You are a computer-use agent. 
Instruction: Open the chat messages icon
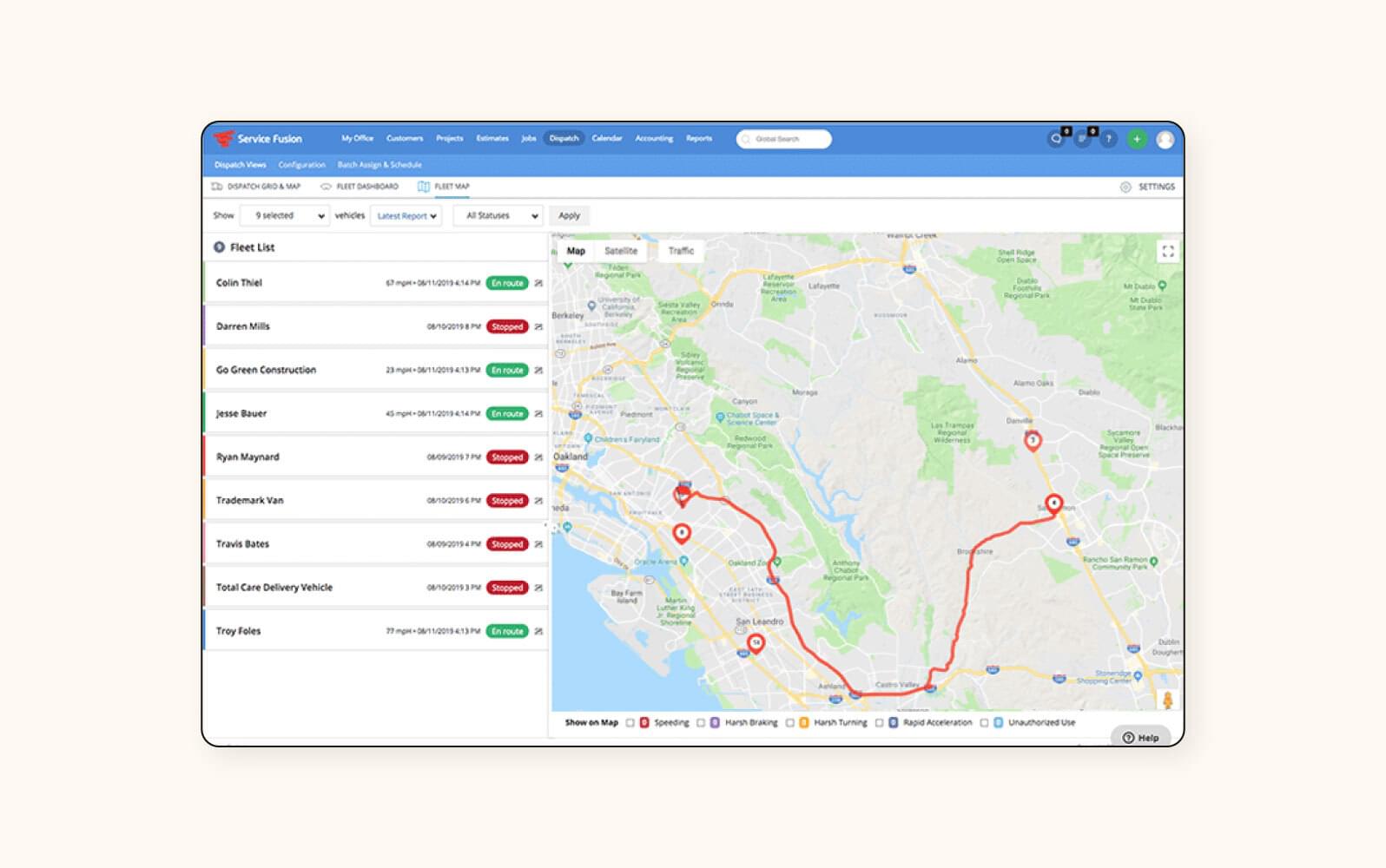1056,139
